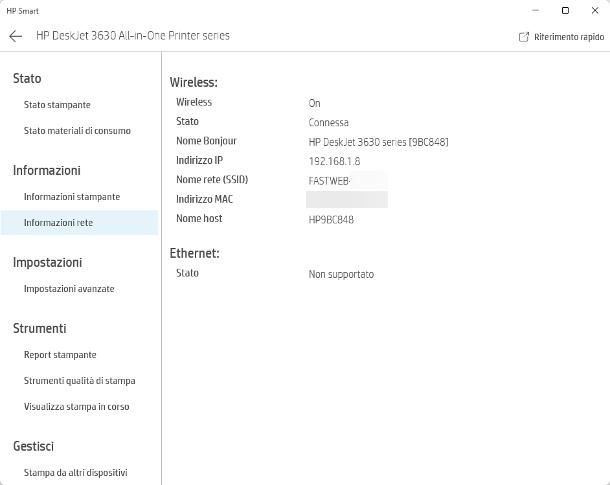Click the host name HP9BC848
The image size is (610, 485).
tap(331, 220)
